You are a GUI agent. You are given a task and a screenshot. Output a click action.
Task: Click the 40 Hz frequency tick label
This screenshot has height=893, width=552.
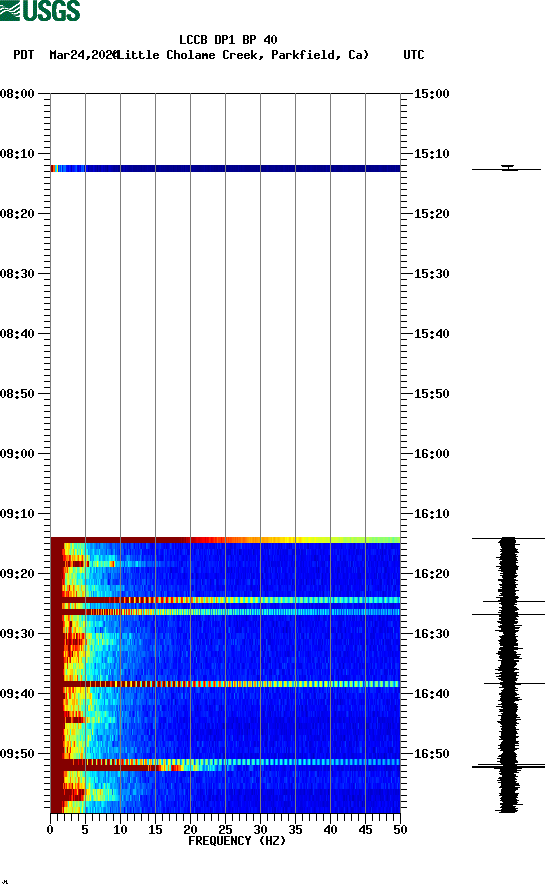coord(330,830)
